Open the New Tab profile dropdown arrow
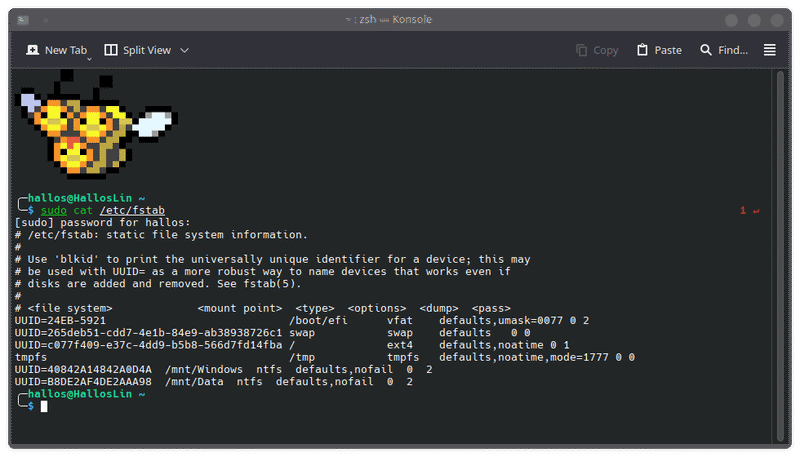The image size is (800, 457). click(x=89, y=59)
